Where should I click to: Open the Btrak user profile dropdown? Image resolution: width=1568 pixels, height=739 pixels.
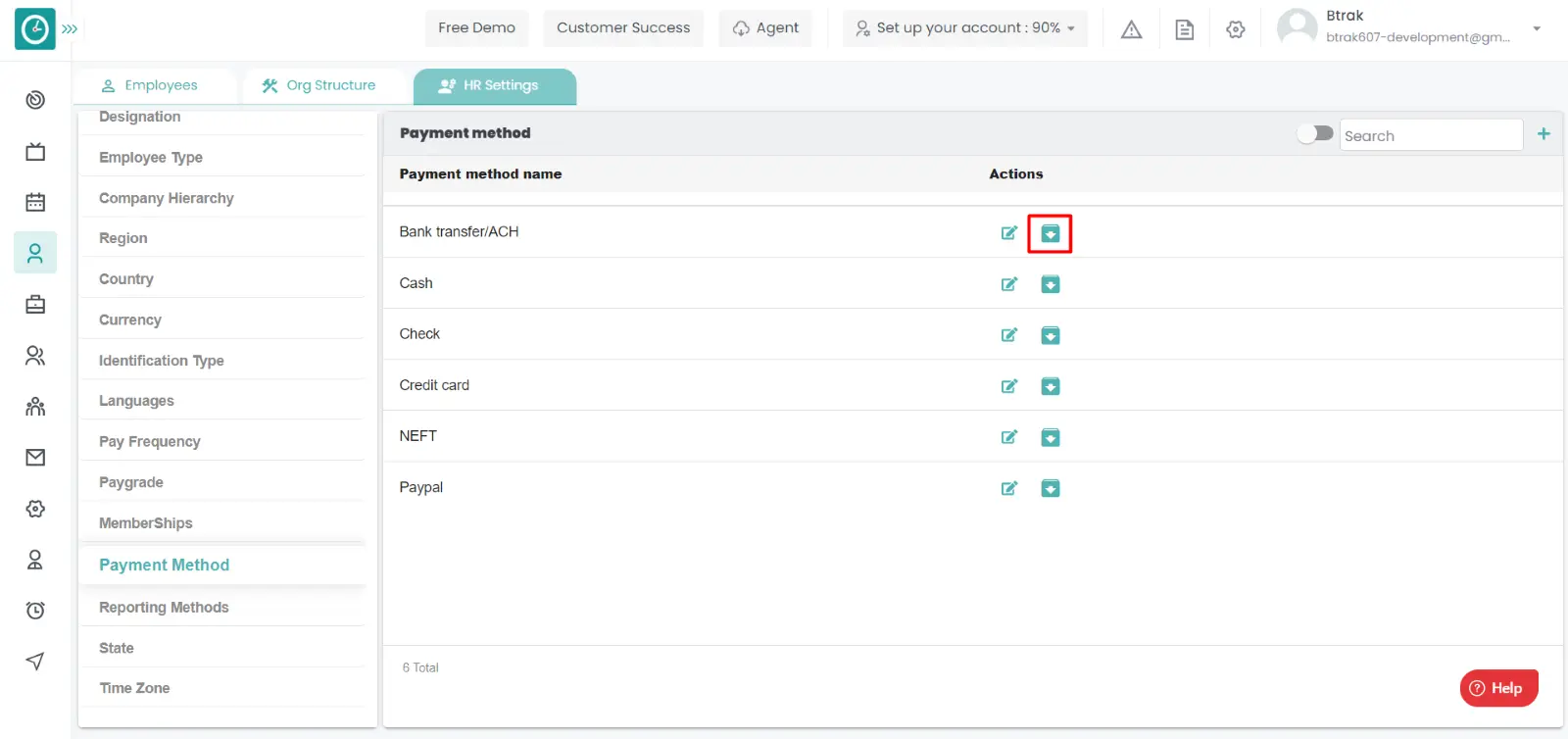(1536, 28)
